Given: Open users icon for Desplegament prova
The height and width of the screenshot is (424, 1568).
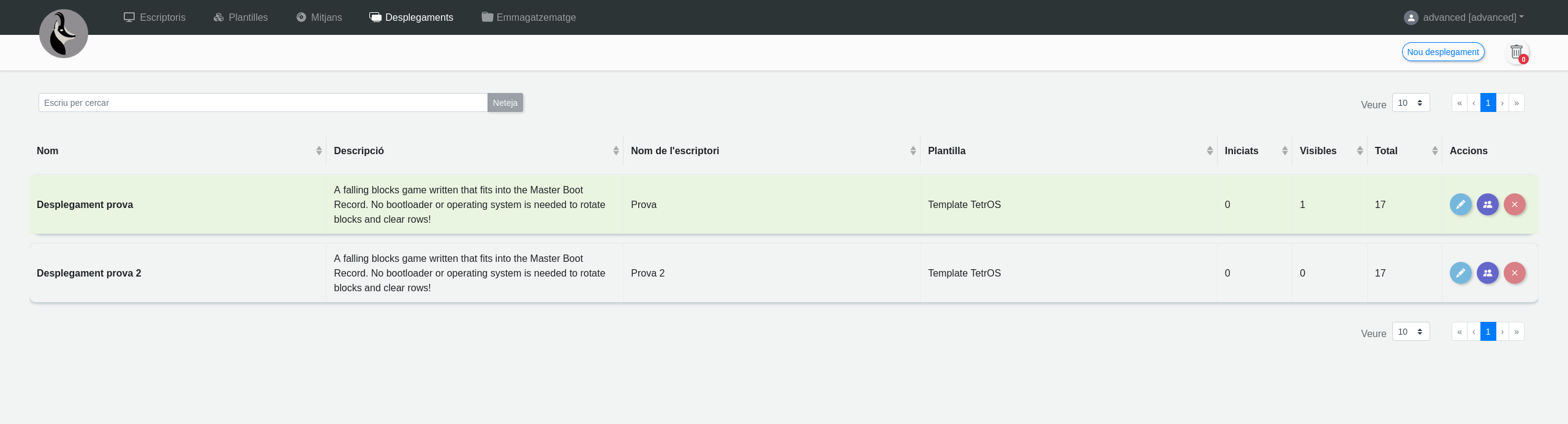Looking at the screenshot, I should pos(1487,204).
